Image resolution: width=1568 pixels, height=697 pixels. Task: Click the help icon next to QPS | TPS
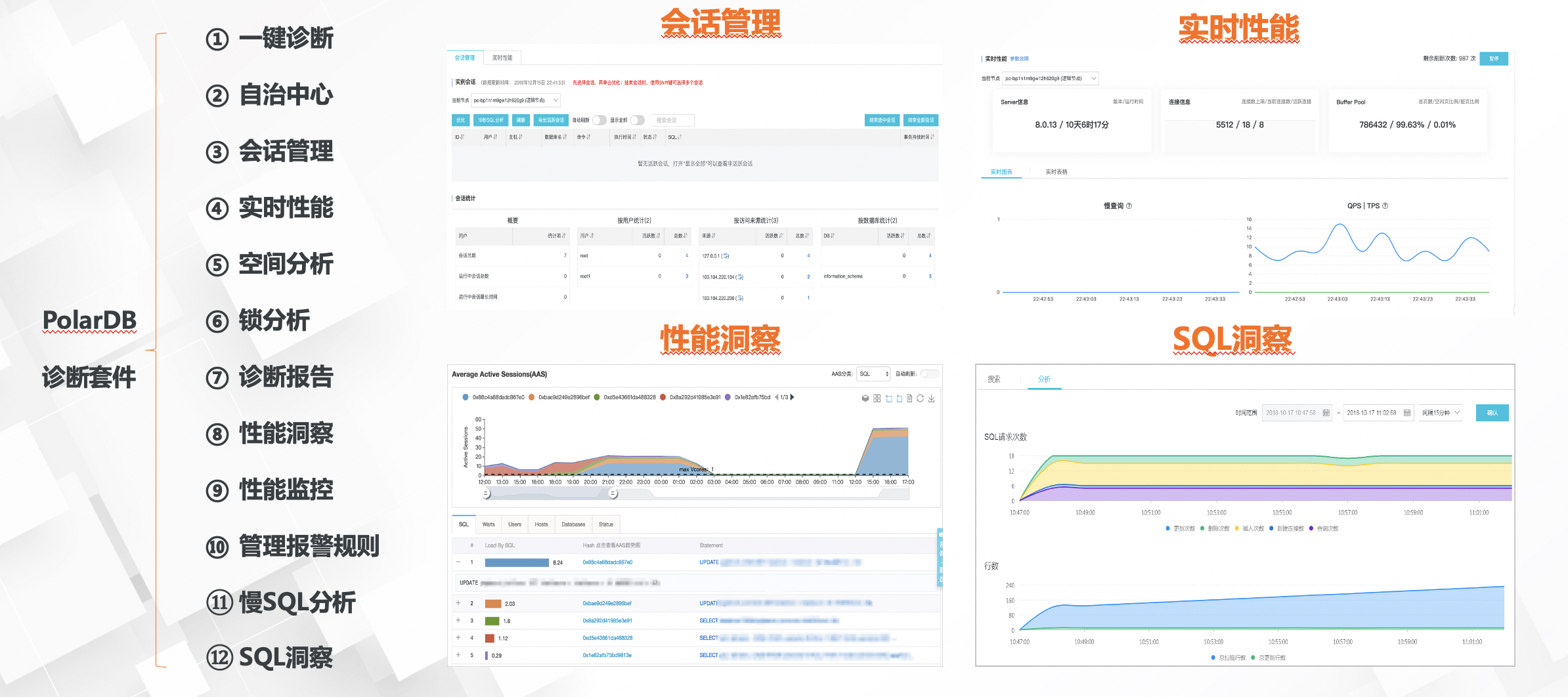tap(1385, 206)
